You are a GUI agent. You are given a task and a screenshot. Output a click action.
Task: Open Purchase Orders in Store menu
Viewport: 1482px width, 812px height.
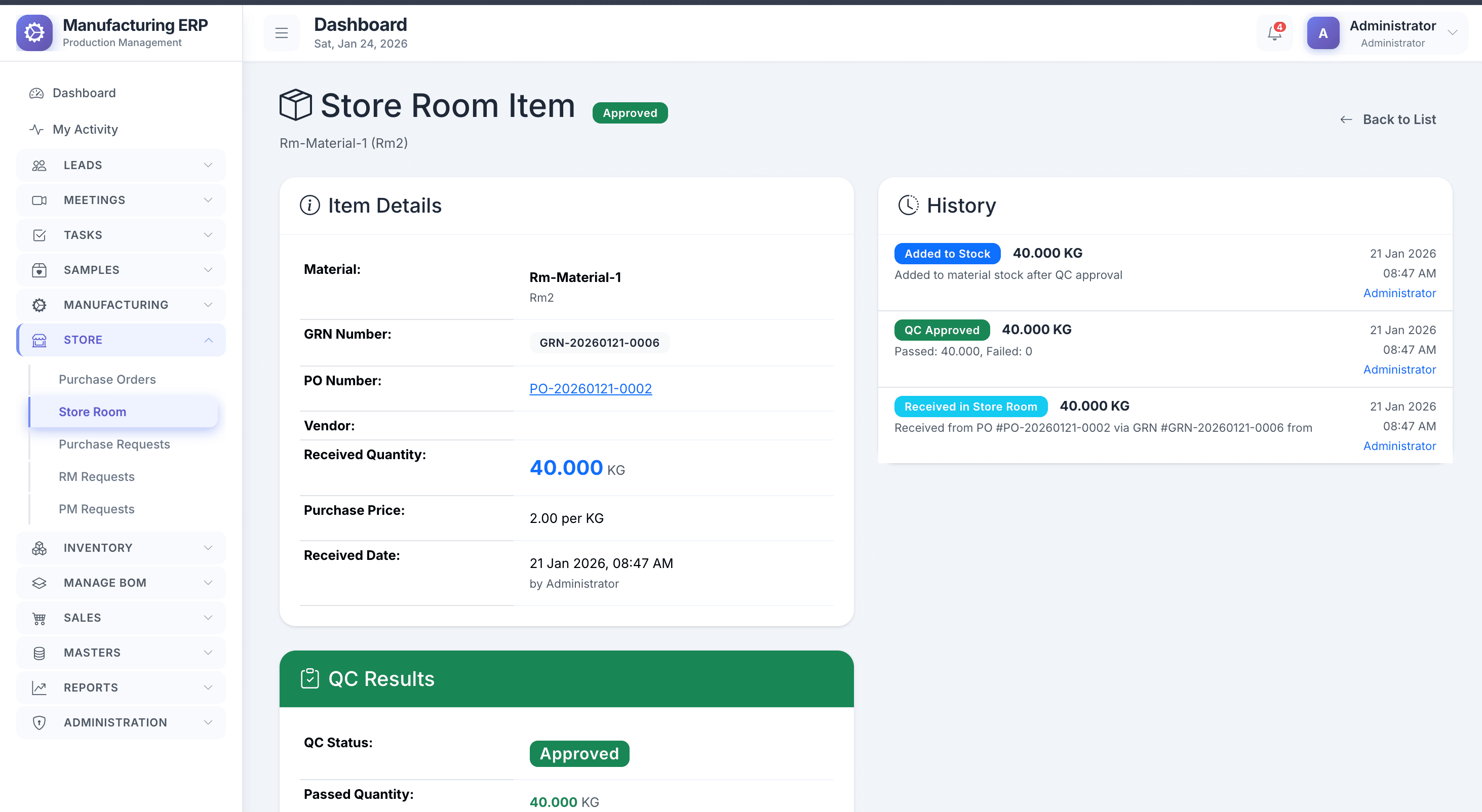pos(107,380)
